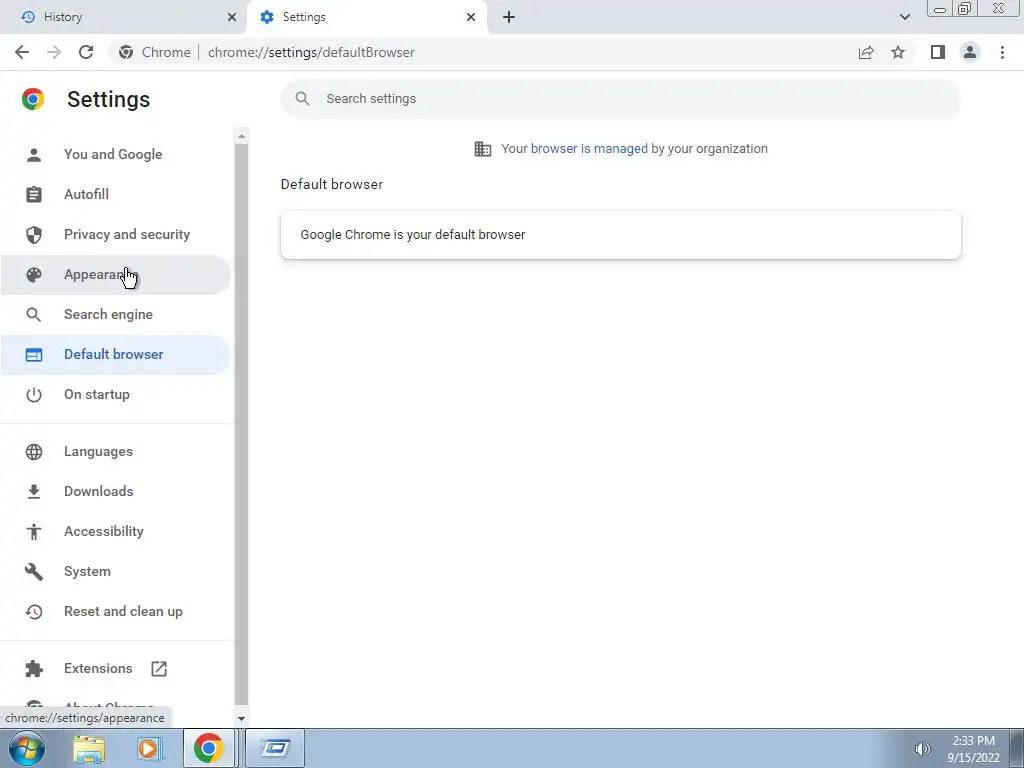Click the Appearance palette icon
This screenshot has height=768, width=1024.
[34, 275]
